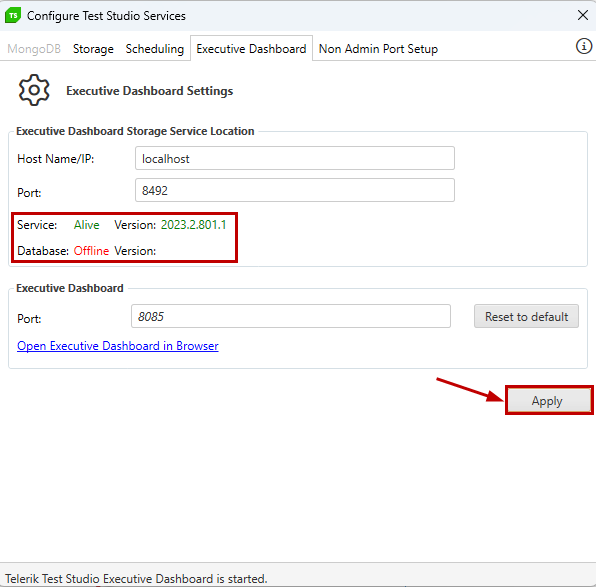Open Executive Dashboard in Browser link
Screen dimensions: 596x587
point(118,346)
